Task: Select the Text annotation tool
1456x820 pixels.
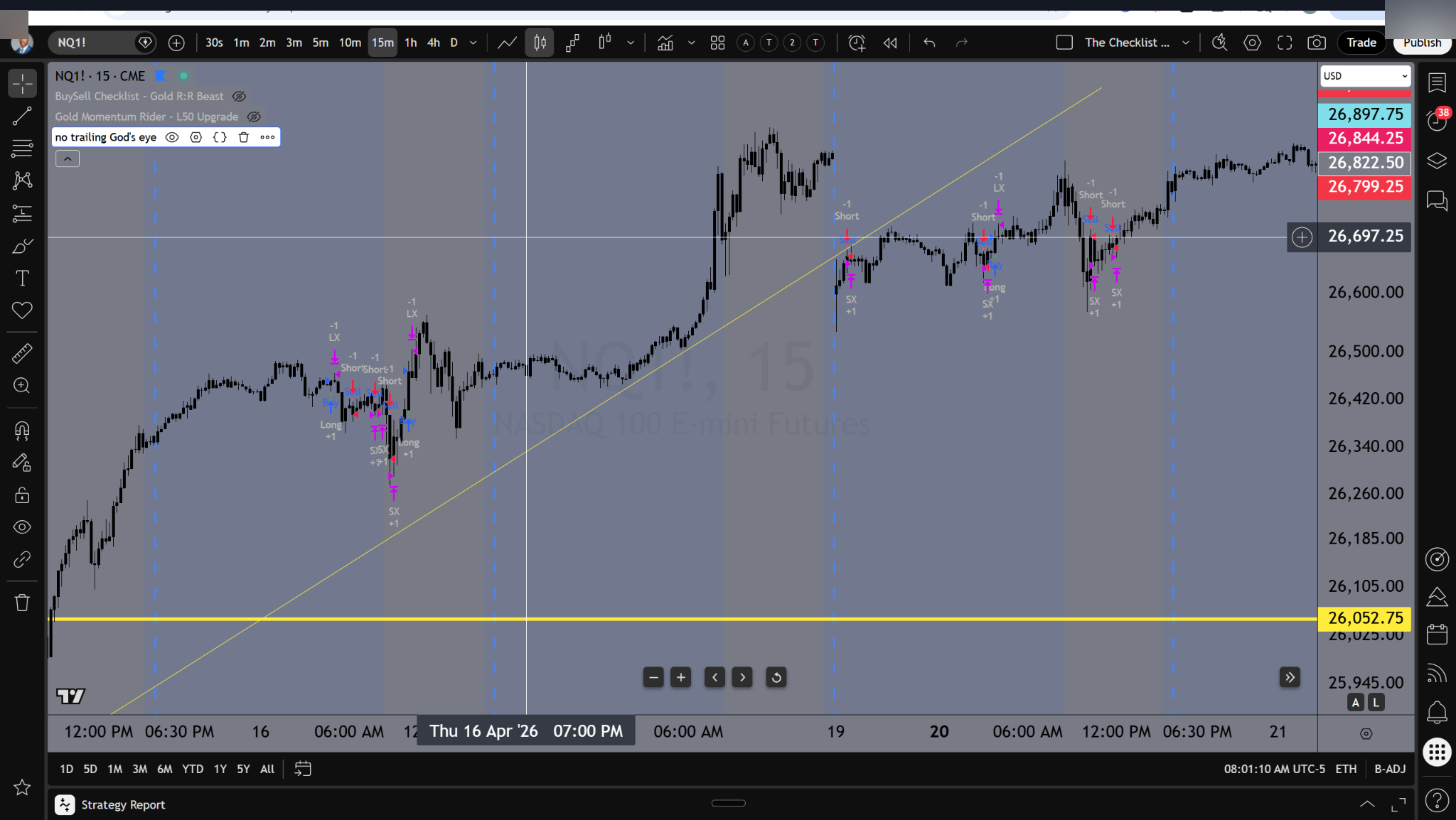Action: point(22,277)
